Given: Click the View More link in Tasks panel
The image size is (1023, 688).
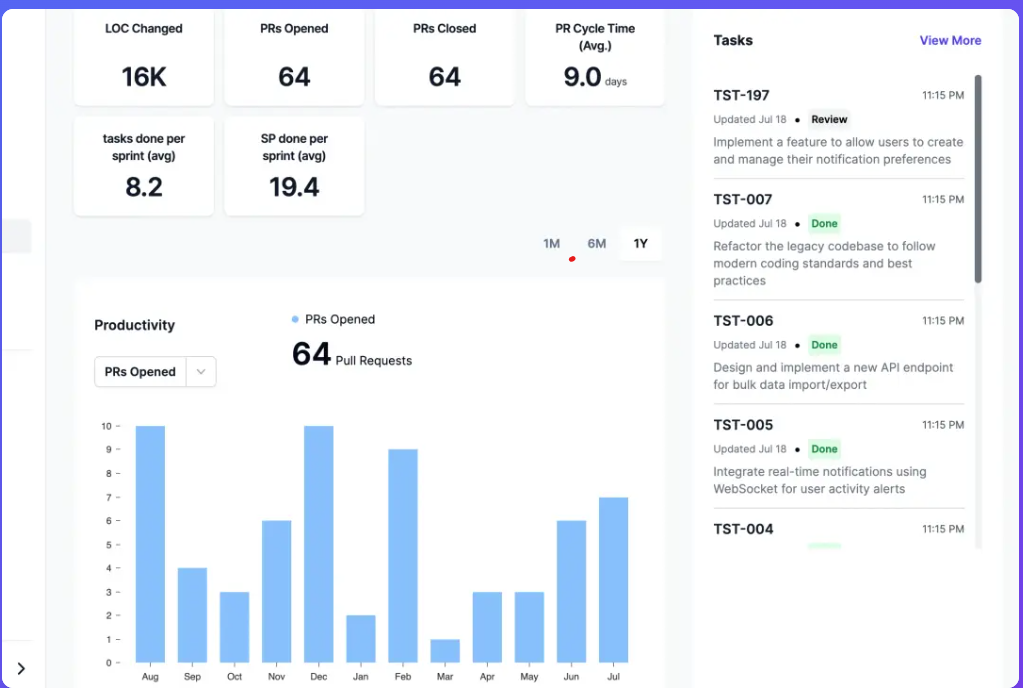Looking at the screenshot, I should [949, 40].
